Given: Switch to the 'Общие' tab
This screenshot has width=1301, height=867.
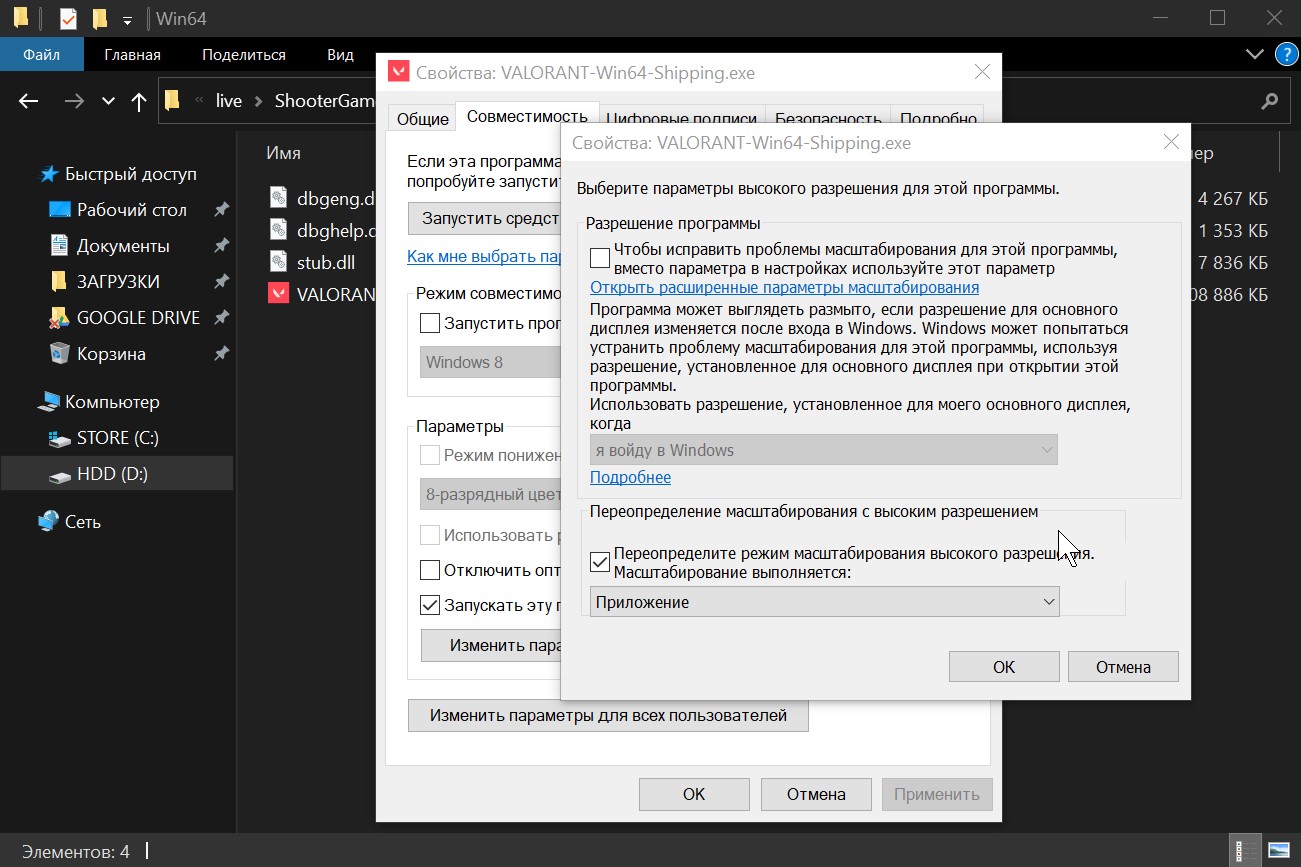Looking at the screenshot, I should tap(423, 119).
